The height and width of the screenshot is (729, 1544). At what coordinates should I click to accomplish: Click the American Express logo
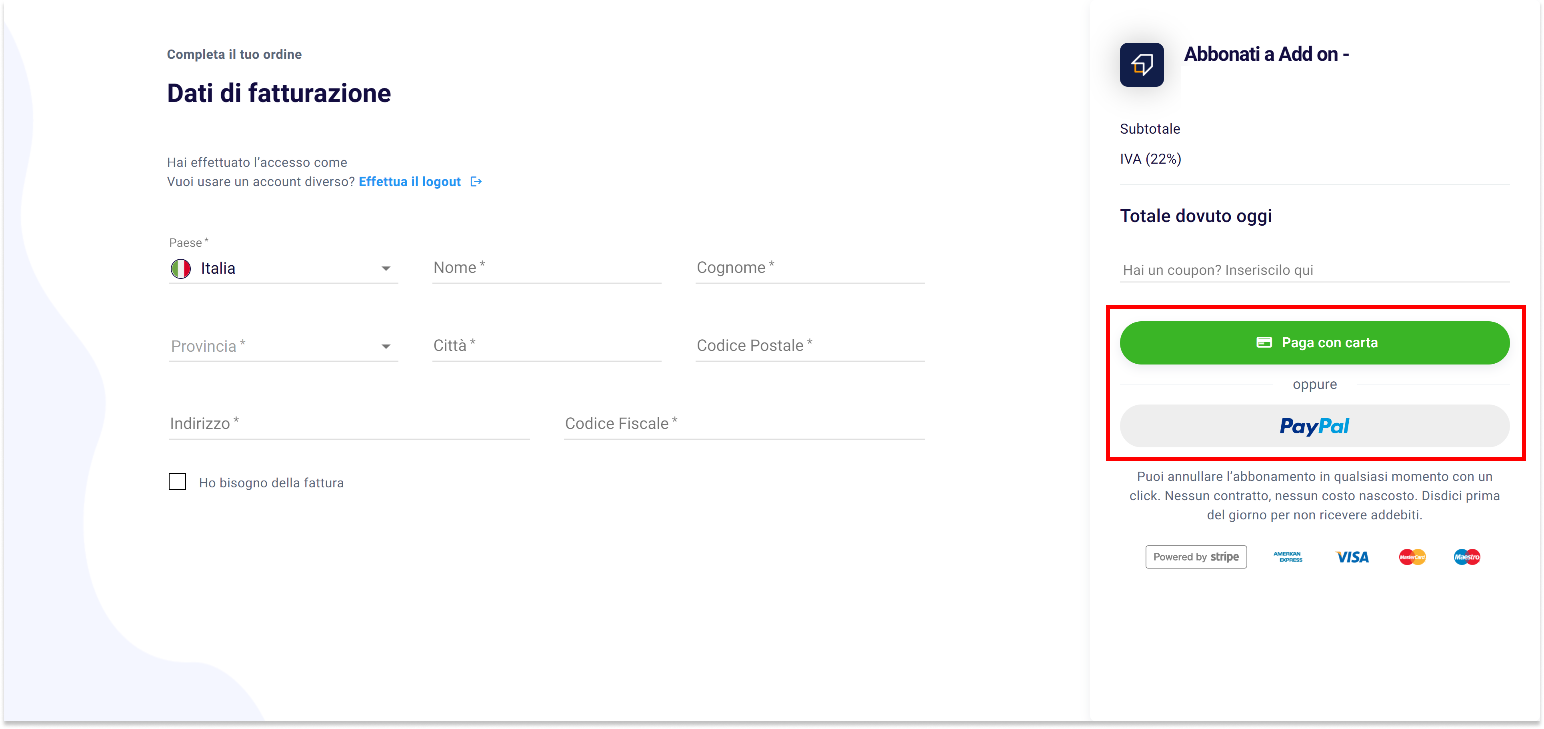1288,557
